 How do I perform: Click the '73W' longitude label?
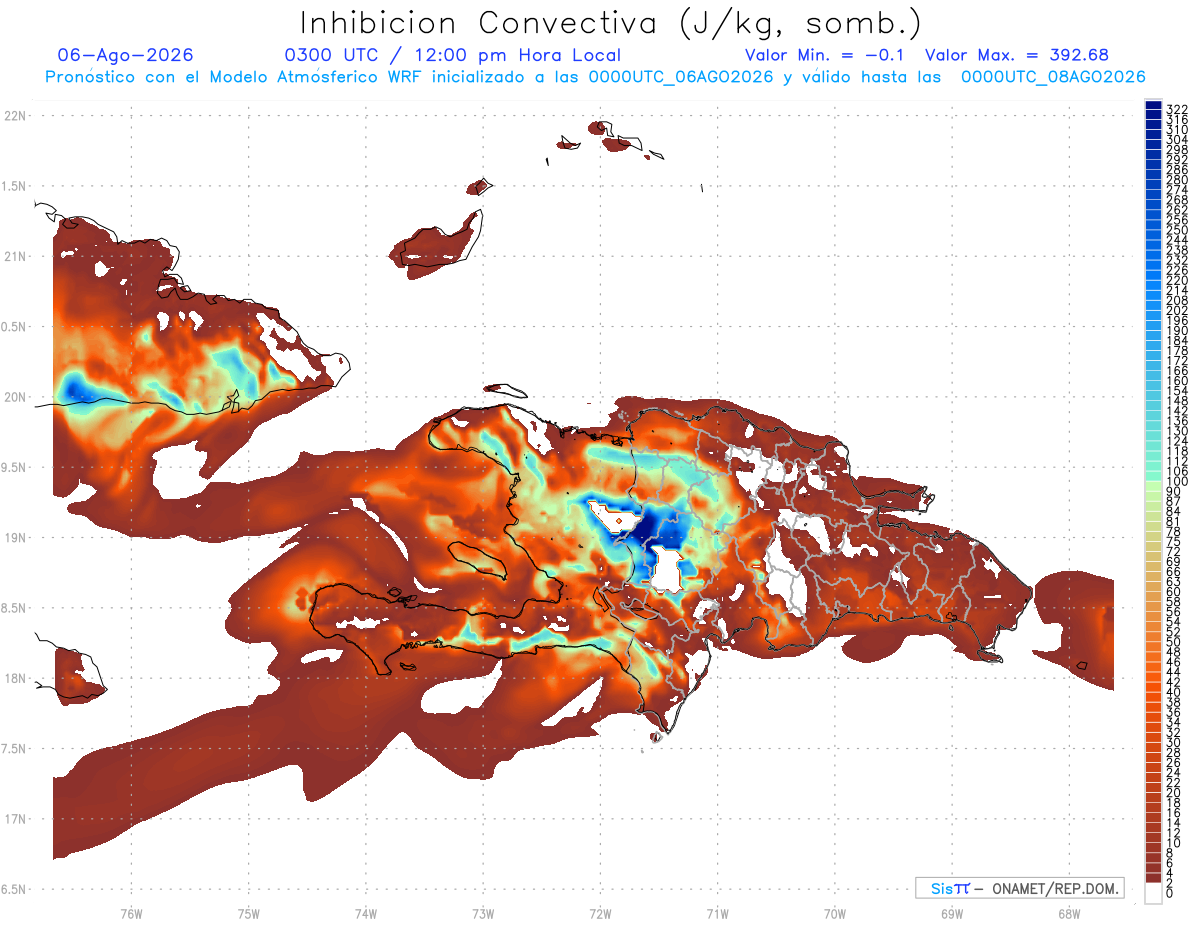coord(483,913)
